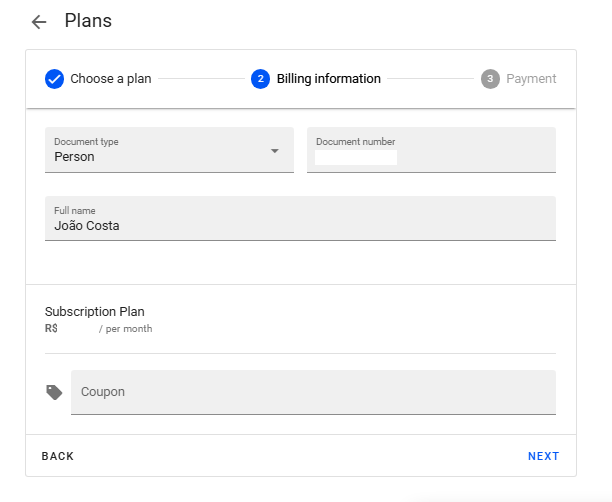The width and height of the screenshot is (612, 502).
Task: Open the Document type dropdown arrow
Action: pyautogui.click(x=274, y=151)
